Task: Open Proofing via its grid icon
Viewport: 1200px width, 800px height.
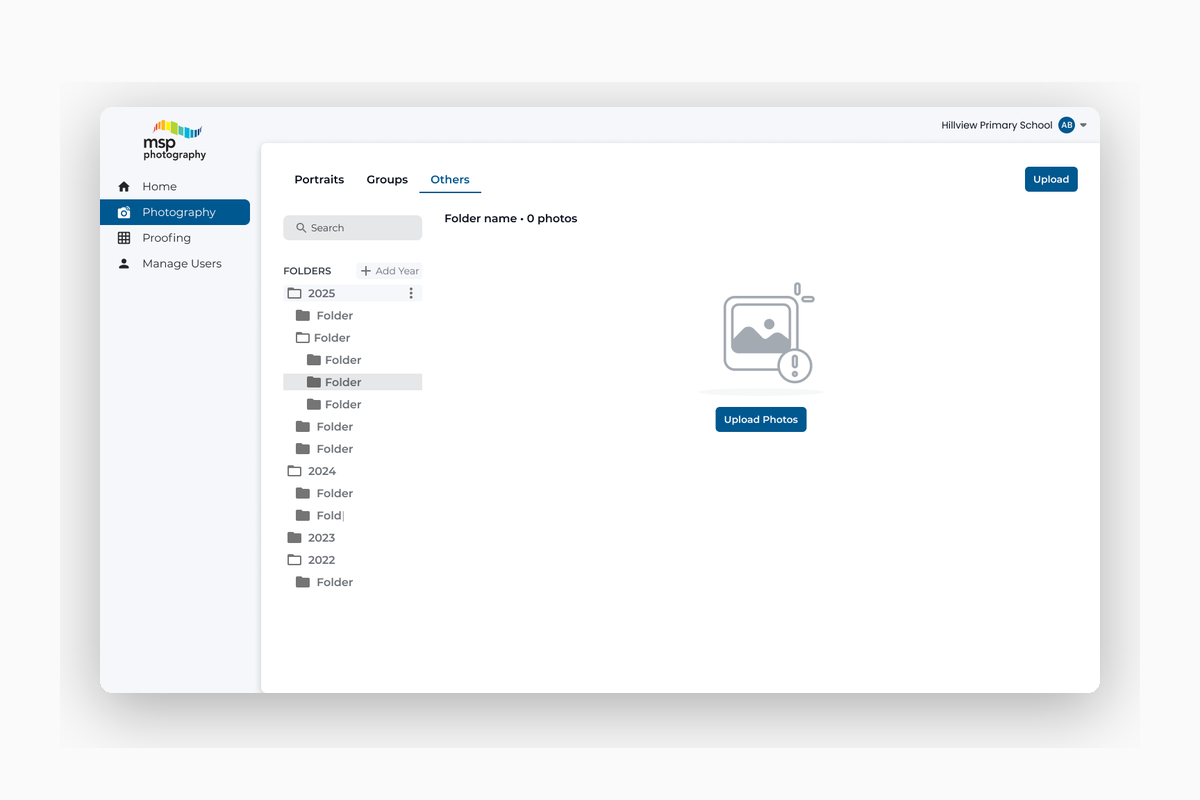Action: coord(124,238)
